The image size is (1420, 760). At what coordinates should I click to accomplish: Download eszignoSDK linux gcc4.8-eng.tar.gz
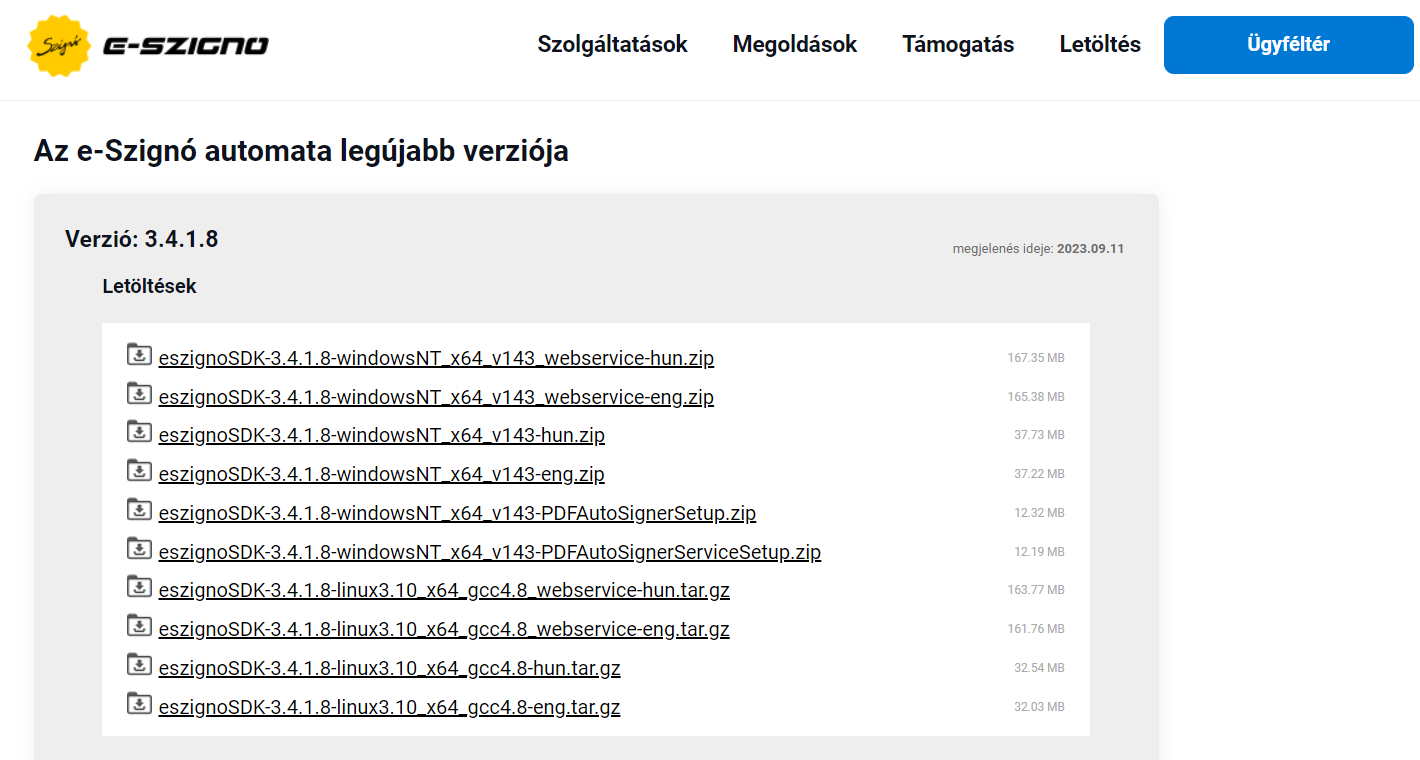(390, 707)
